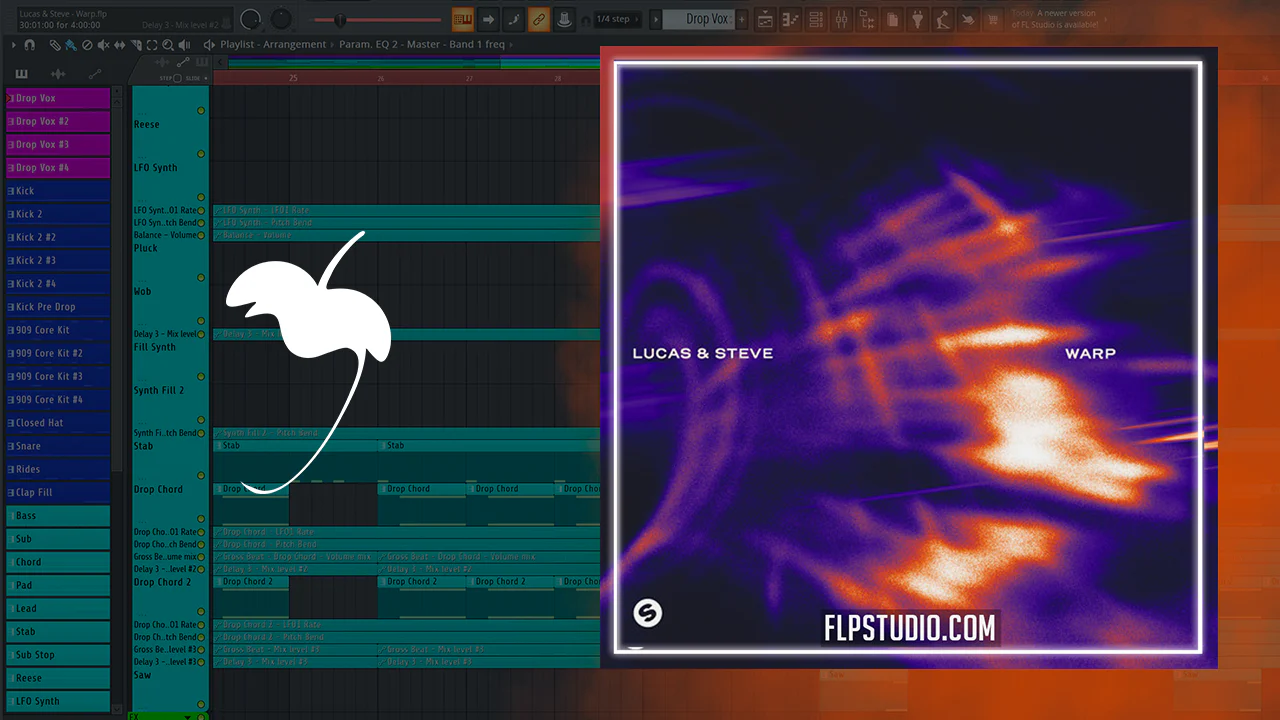Click the right-arrow auto scroll icon
The width and height of the screenshot is (1280, 720).
coord(488,19)
